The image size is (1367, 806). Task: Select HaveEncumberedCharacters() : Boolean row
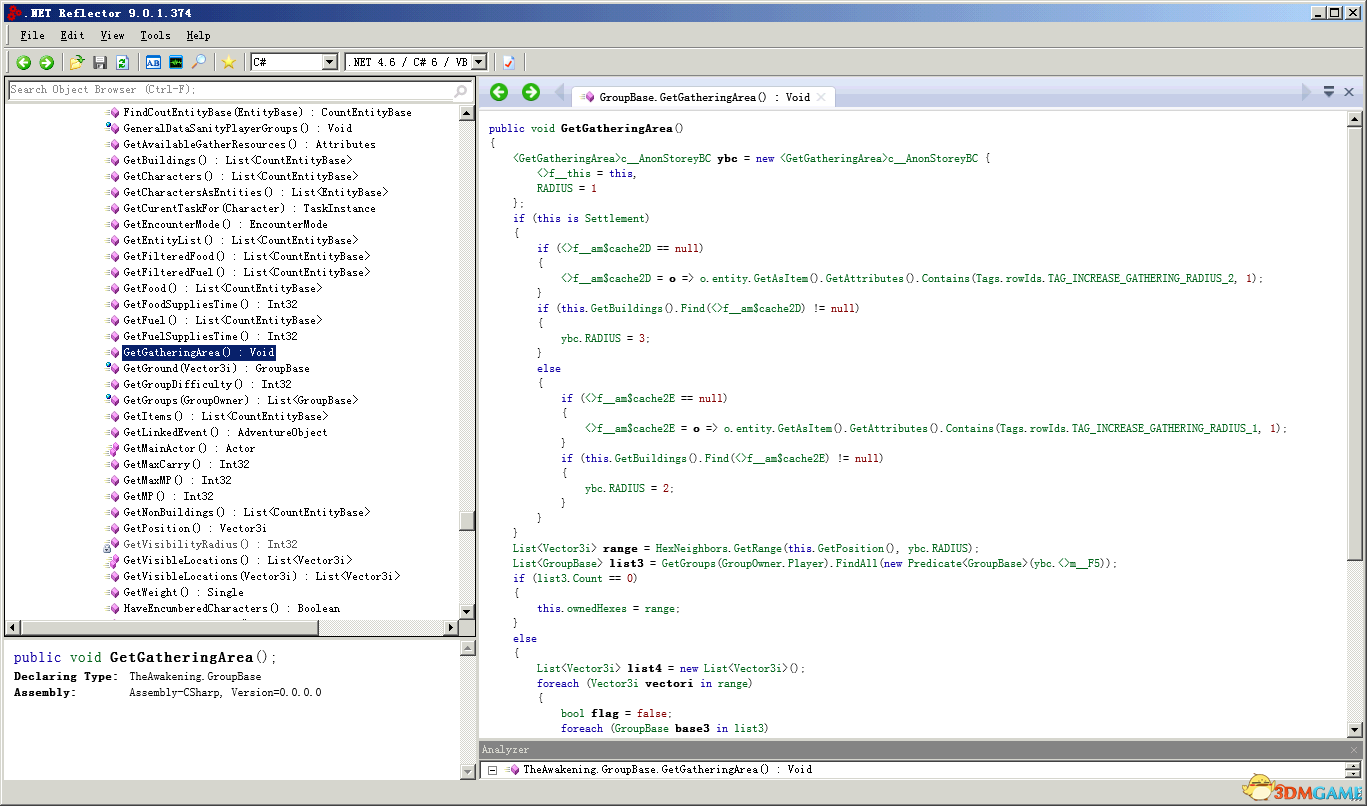[x=231, y=608]
